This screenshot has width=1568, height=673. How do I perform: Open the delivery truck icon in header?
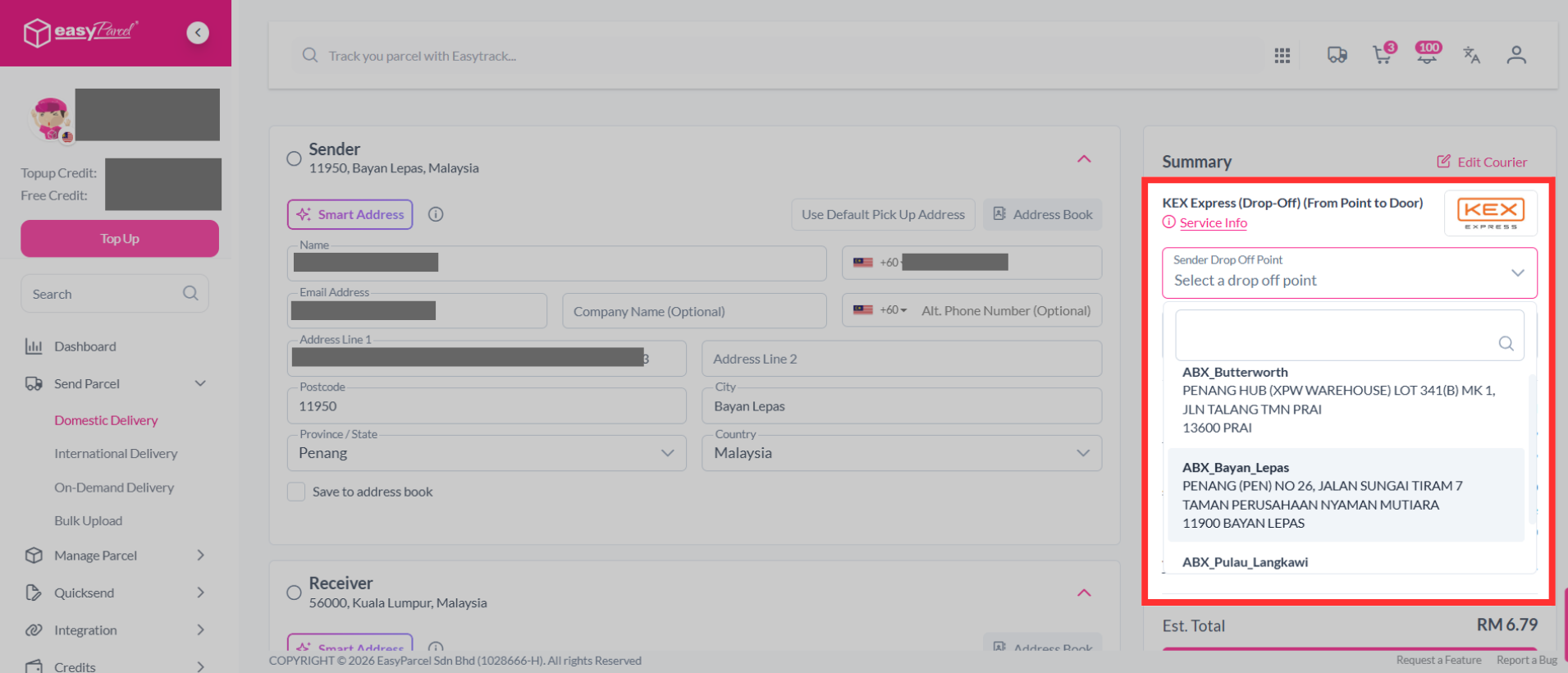(x=1337, y=55)
